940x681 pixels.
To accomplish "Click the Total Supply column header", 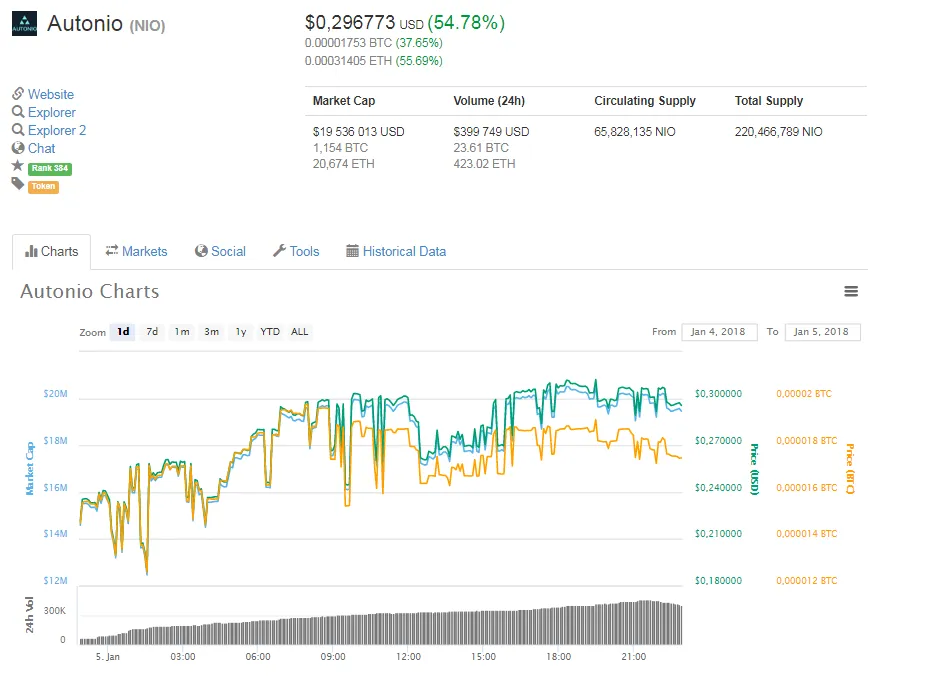I will tap(769, 101).
